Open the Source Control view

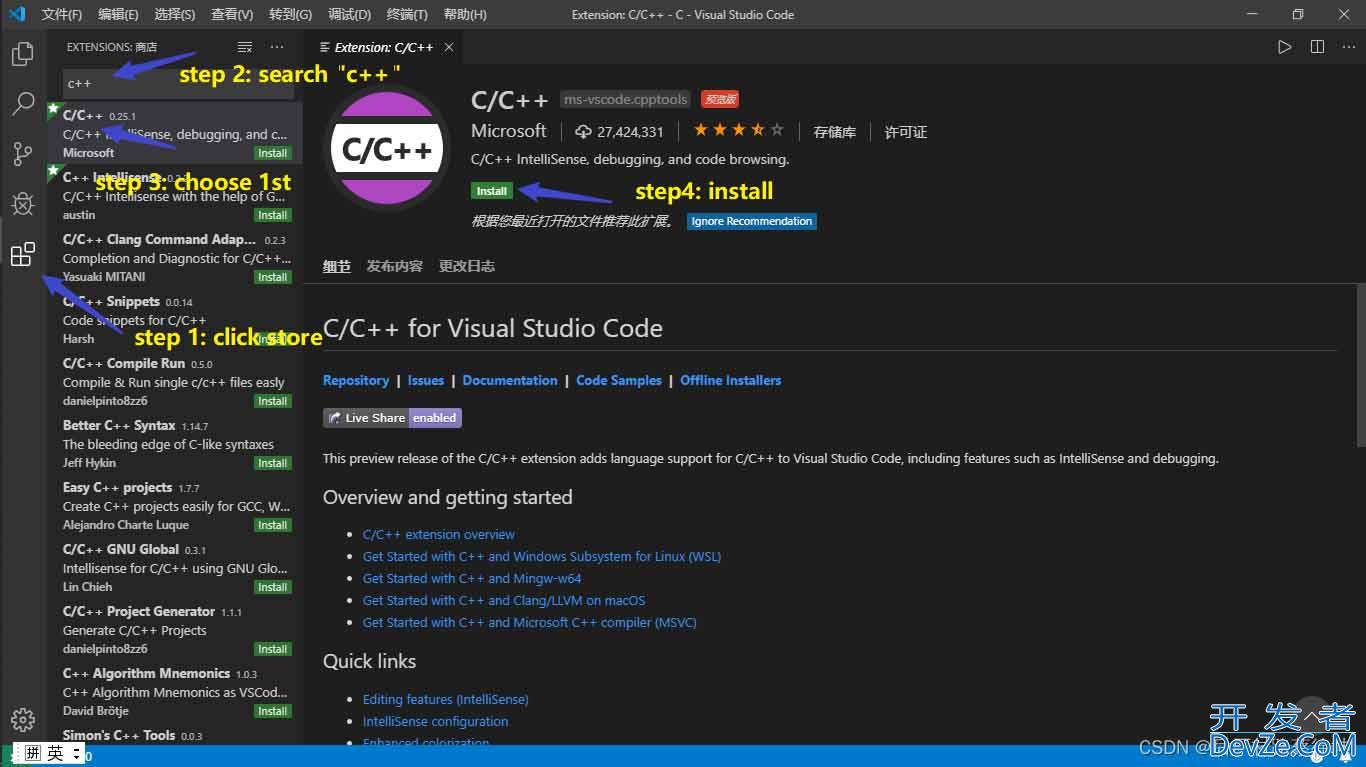click(22, 153)
